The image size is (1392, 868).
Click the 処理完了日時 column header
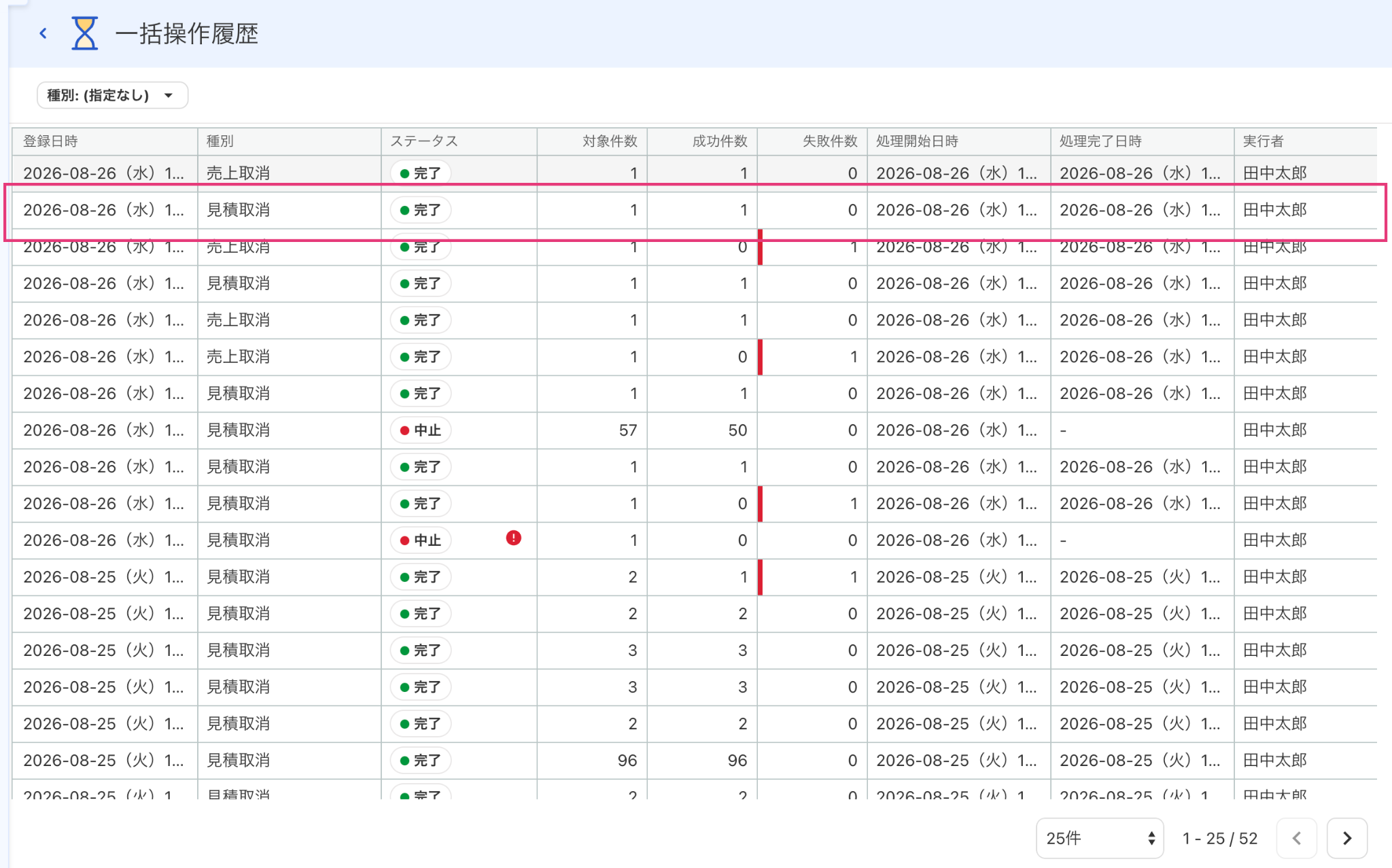(1143, 141)
